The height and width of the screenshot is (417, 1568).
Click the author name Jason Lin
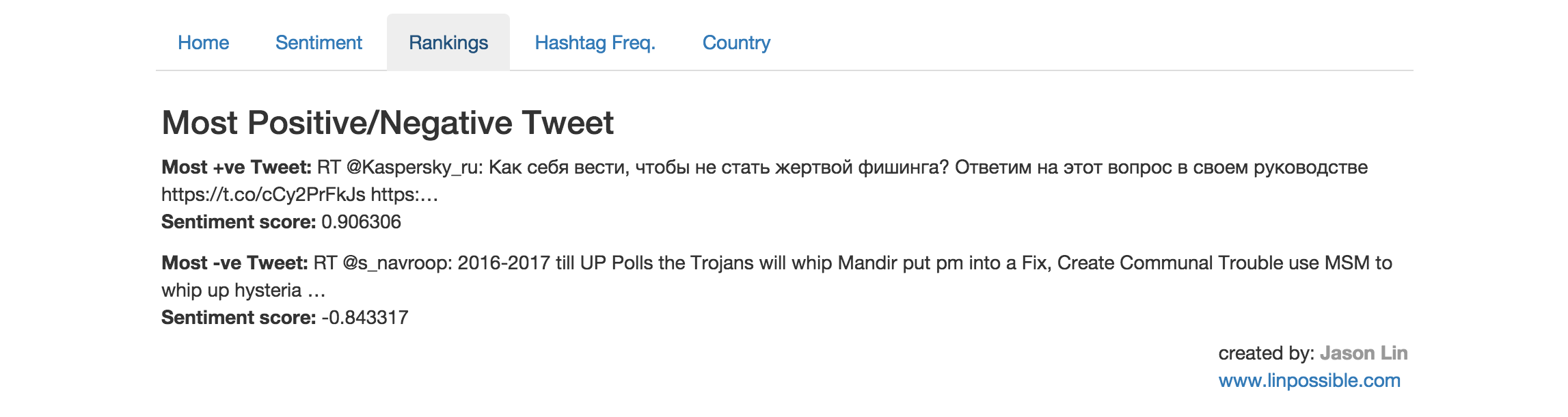point(1364,353)
